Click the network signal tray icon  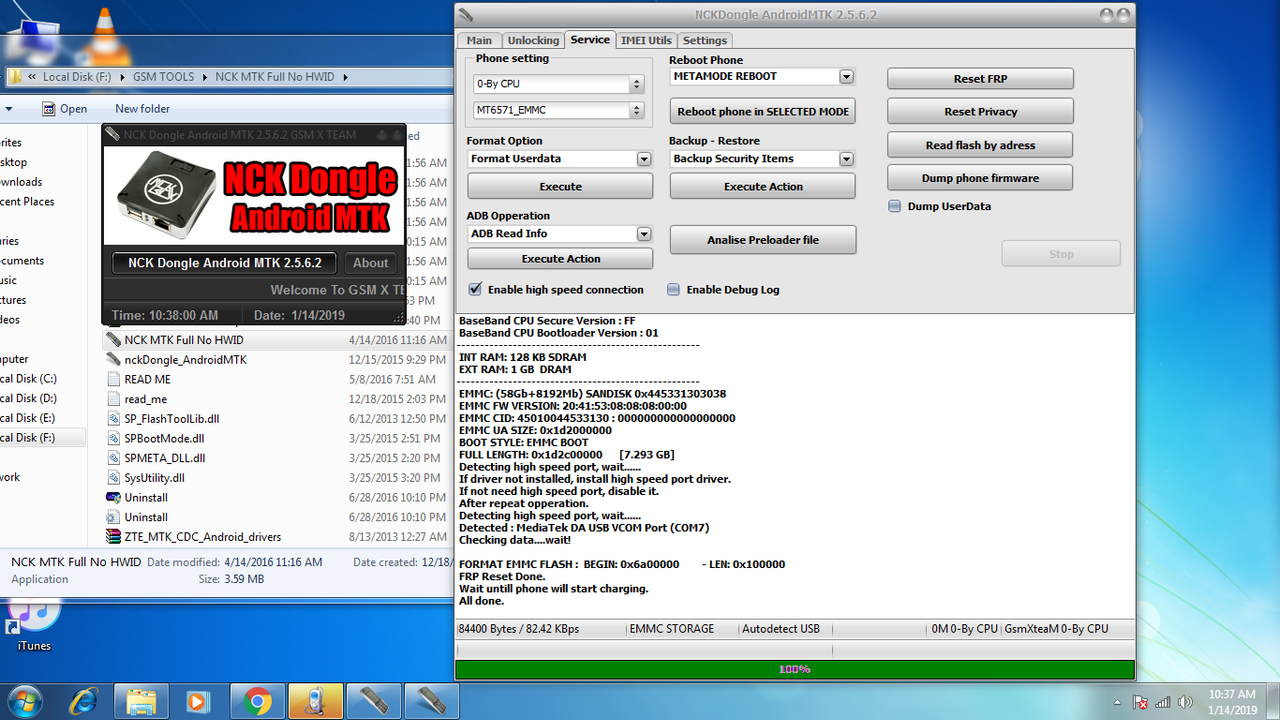1163,702
